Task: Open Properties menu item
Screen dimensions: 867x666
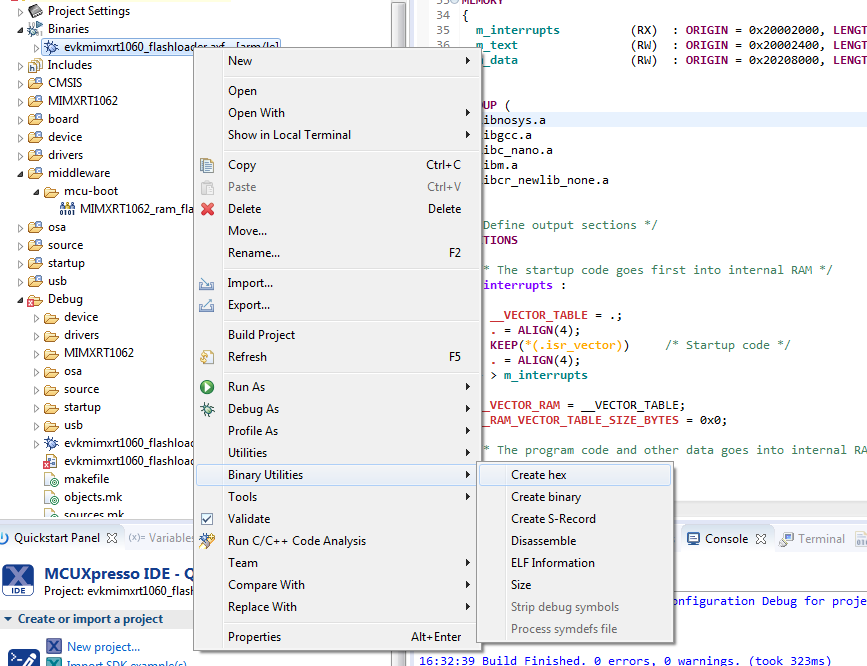Action: (x=337, y=637)
